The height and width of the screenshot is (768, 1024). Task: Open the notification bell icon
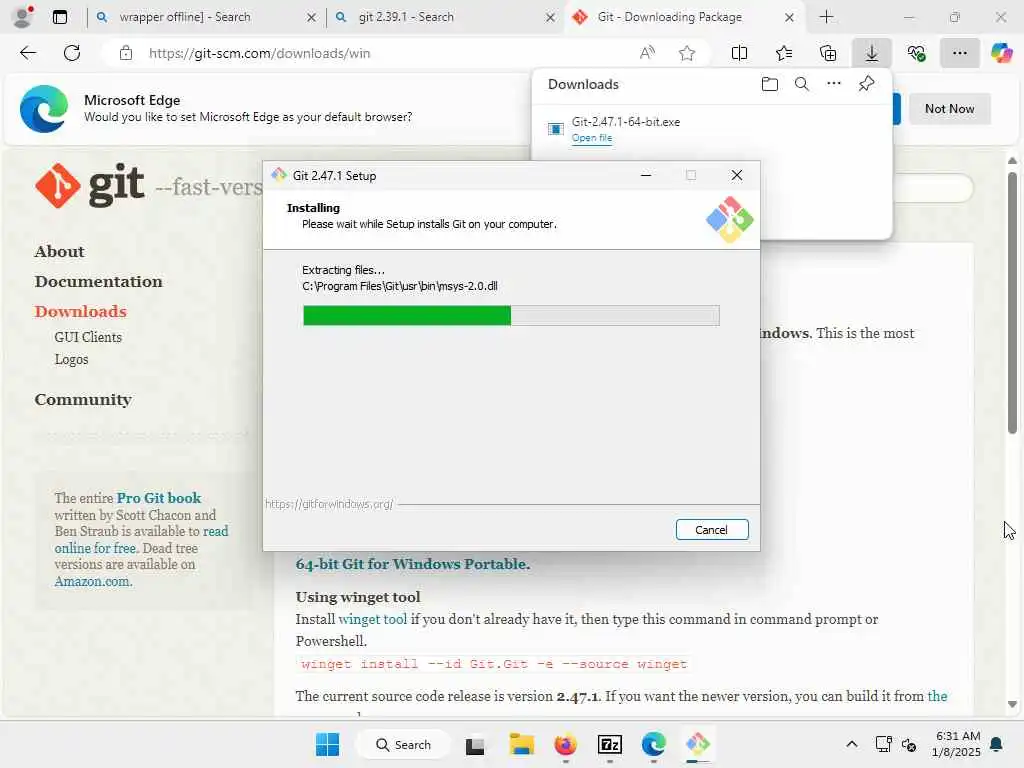point(997,744)
